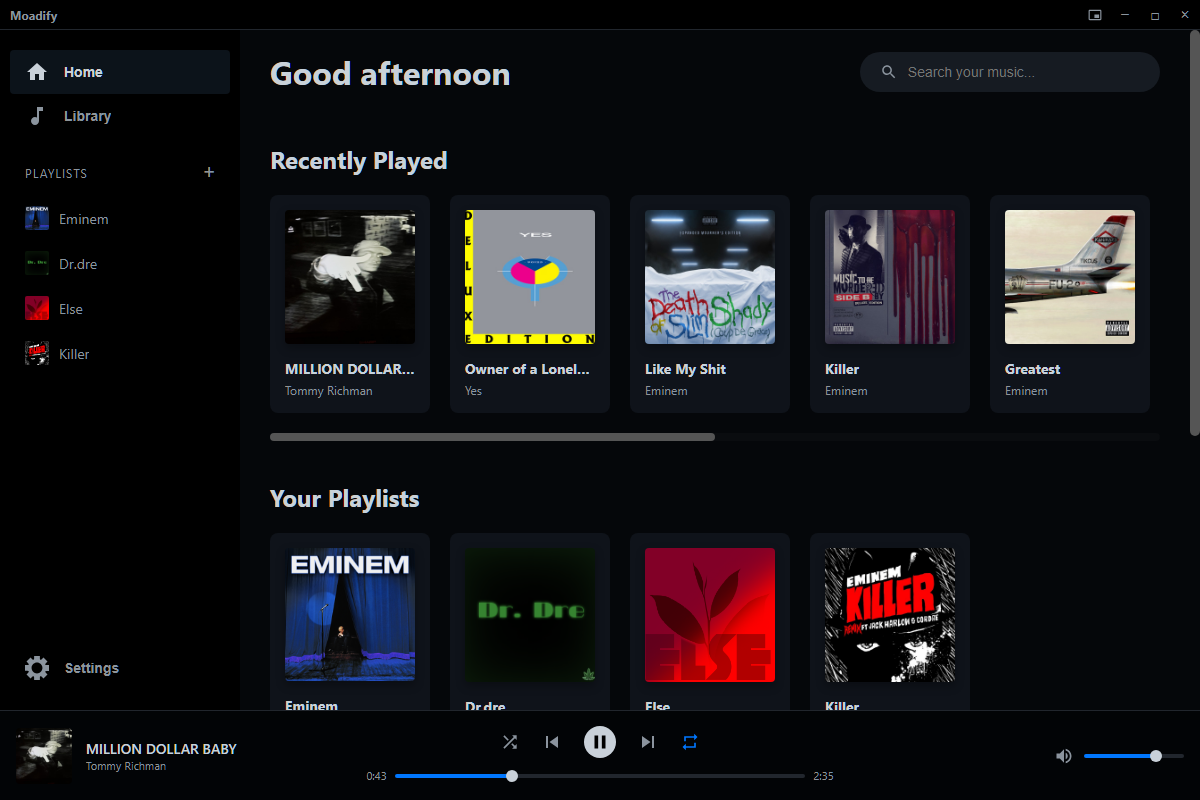Screen dimensions: 1200x800
Task: Select the Eminem playlist name in sidebar
Action: coord(84,219)
